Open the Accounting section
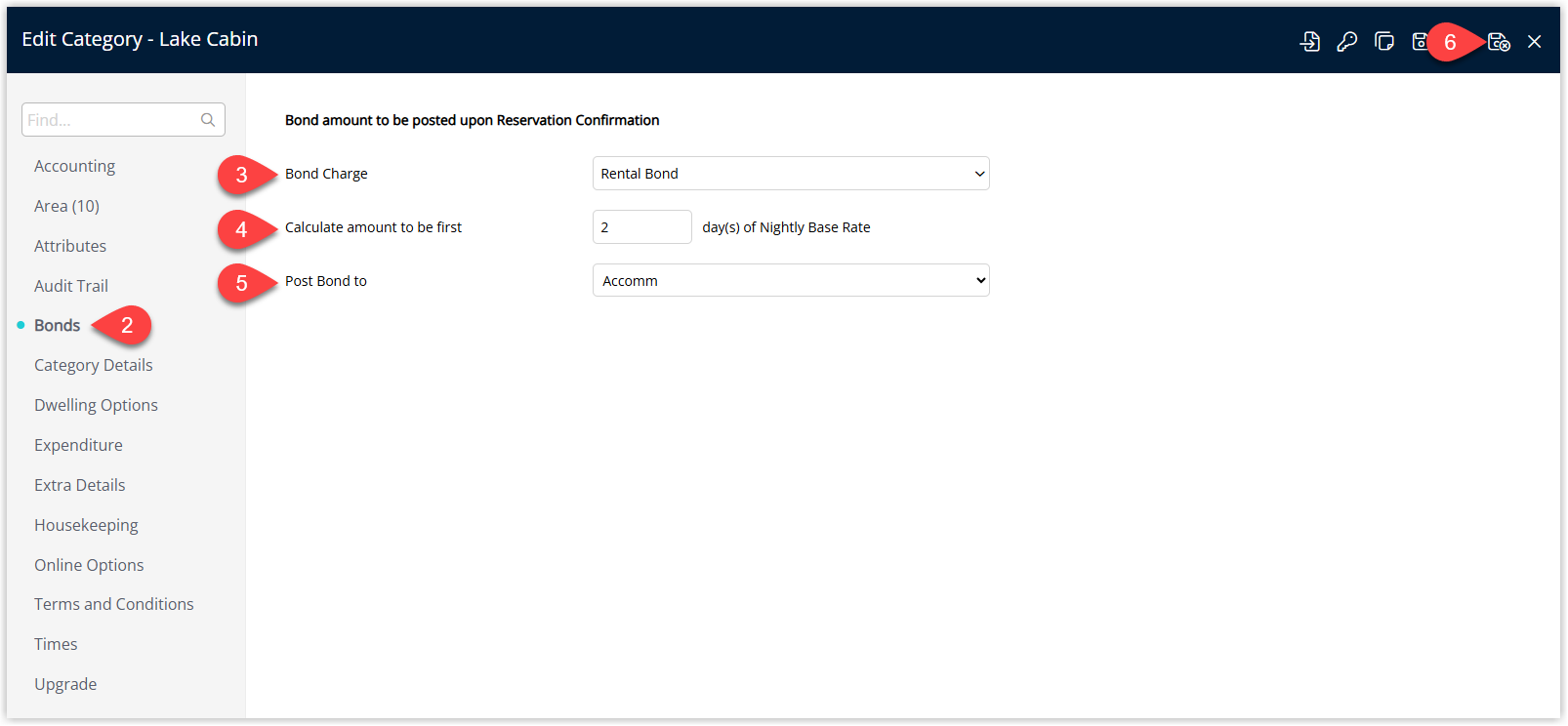Image resolution: width=1568 pixels, height=726 pixels. 75,166
